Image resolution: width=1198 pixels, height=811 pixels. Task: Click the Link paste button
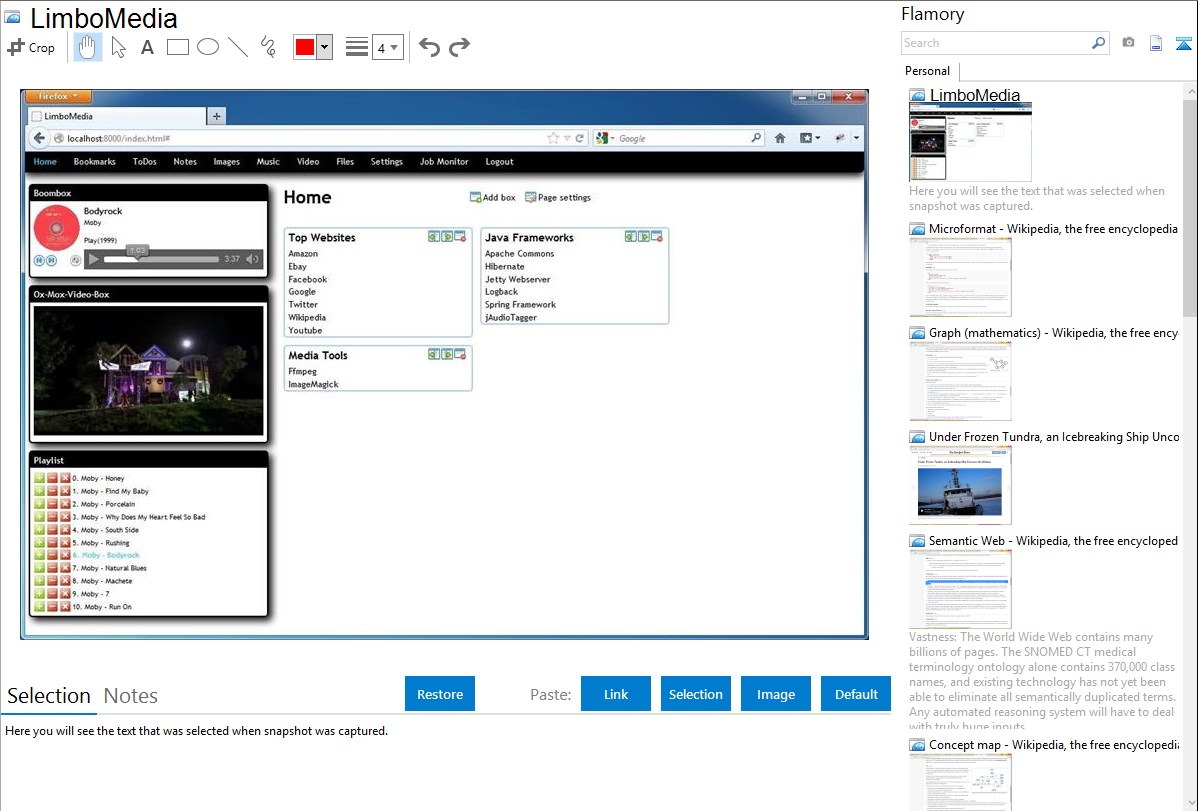tap(616, 694)
